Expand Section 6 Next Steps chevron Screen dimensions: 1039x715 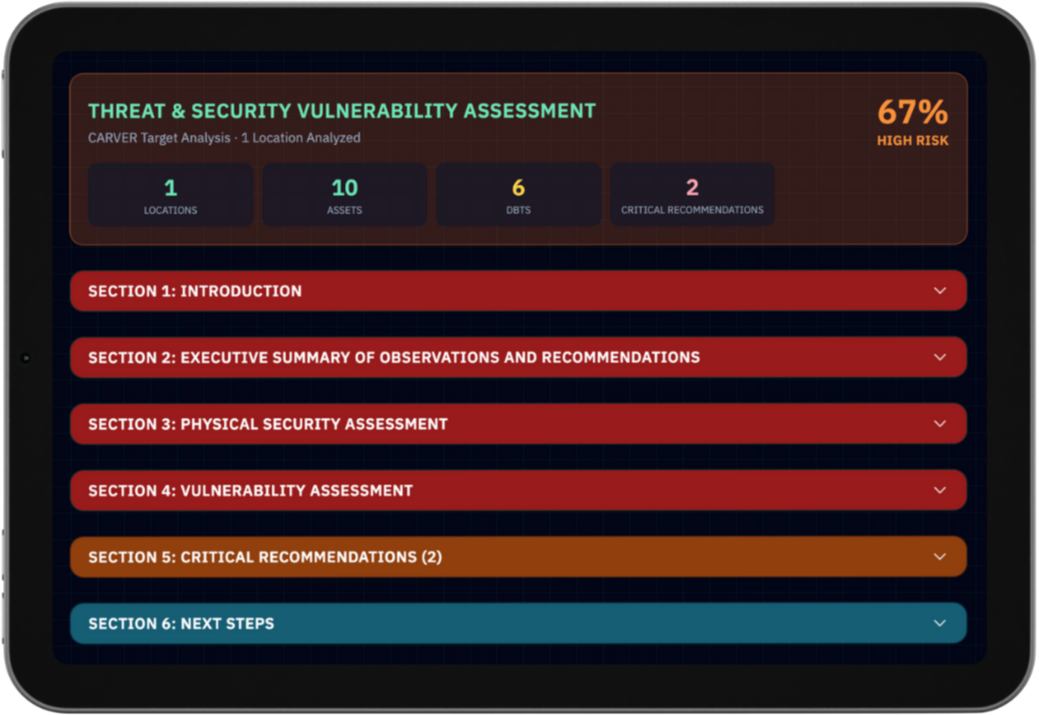click(940, 624)
